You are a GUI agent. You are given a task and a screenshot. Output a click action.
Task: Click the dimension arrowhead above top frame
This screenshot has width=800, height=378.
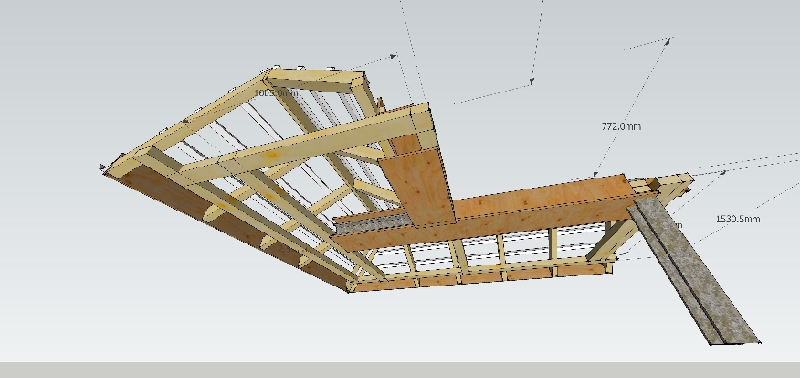coord(393,56)
